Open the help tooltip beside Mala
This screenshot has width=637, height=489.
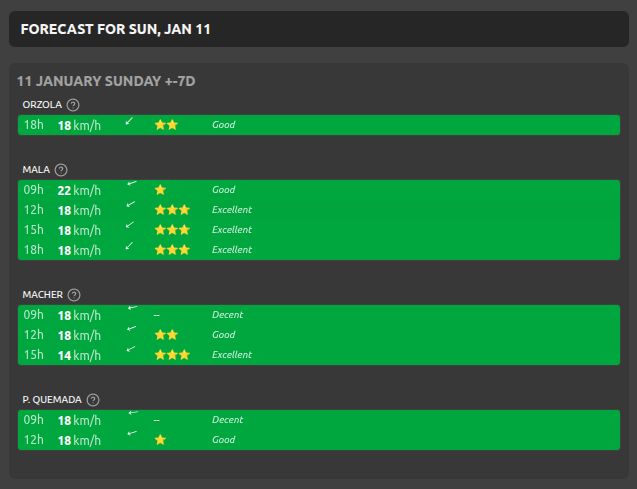61,170
